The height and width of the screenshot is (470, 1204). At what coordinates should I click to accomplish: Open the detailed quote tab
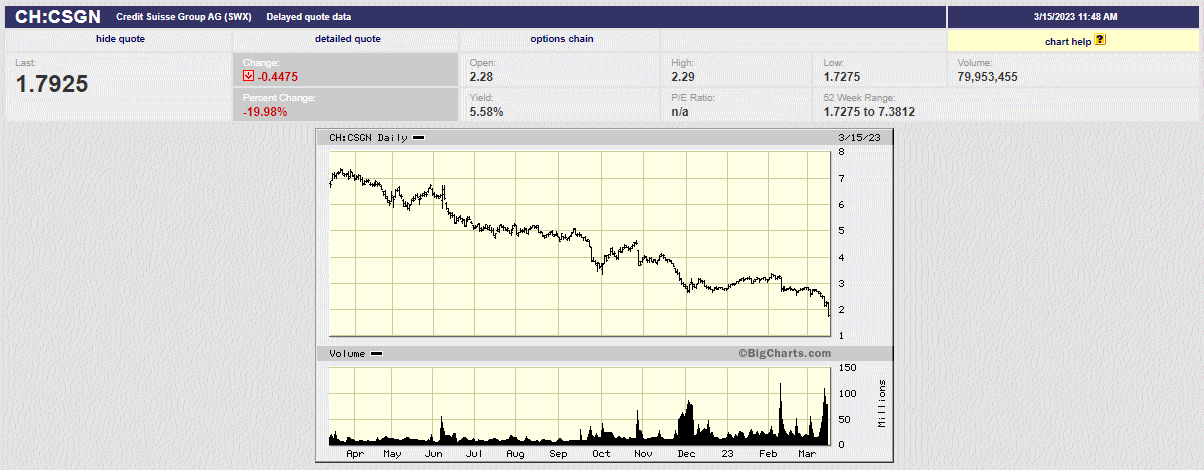tap(347, 39)
